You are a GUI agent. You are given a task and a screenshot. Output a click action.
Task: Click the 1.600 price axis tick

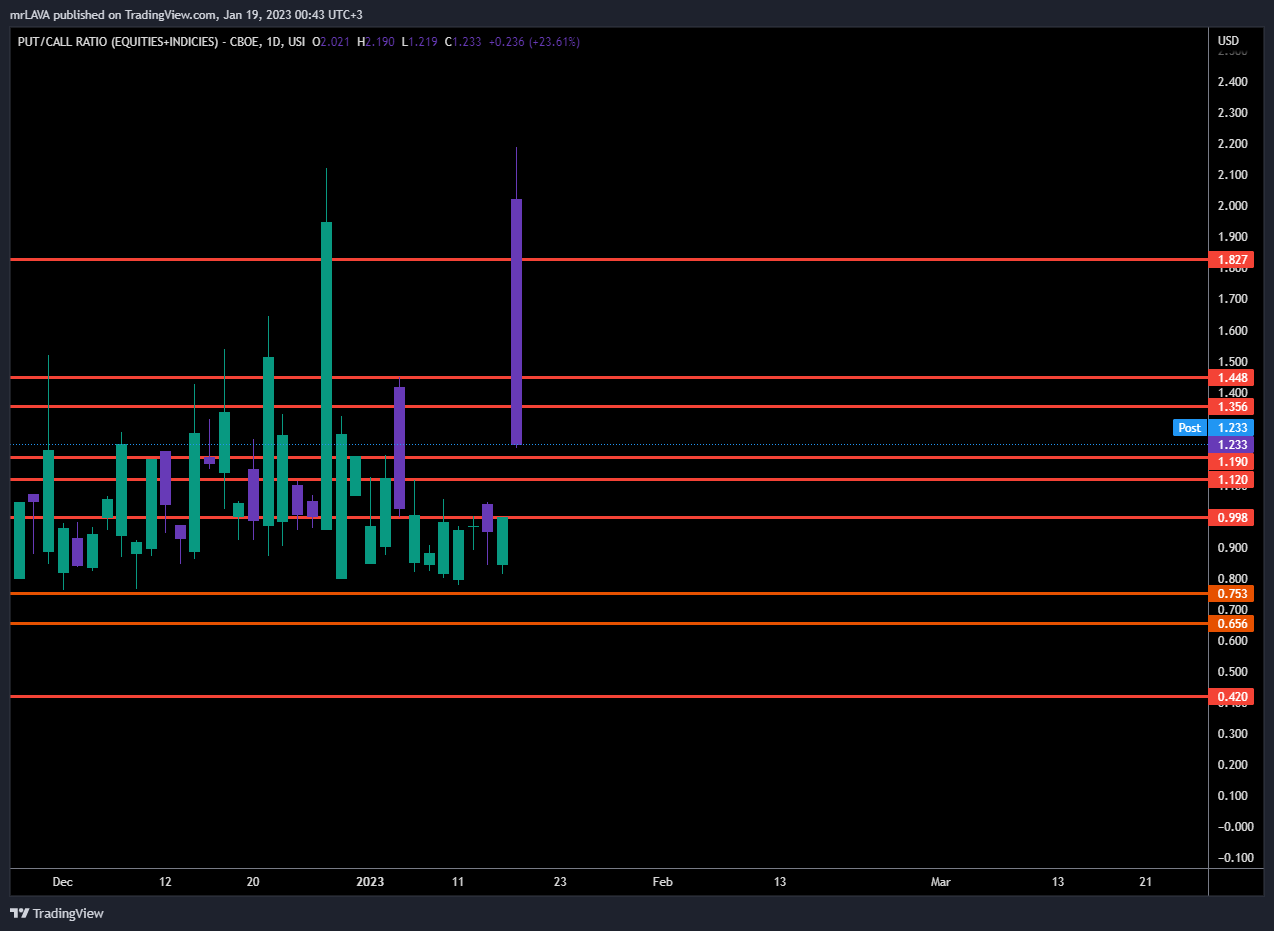(1233, 331)
